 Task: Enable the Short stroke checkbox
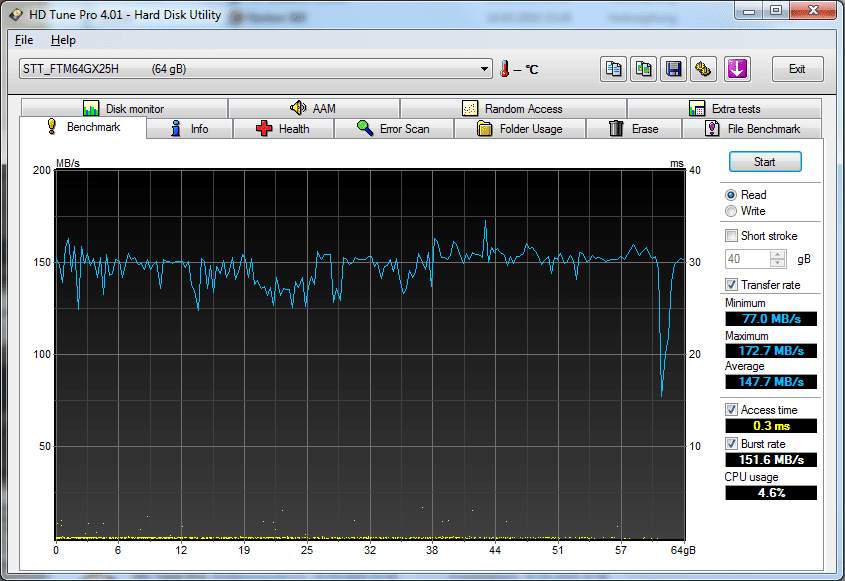tap(731, 236)
